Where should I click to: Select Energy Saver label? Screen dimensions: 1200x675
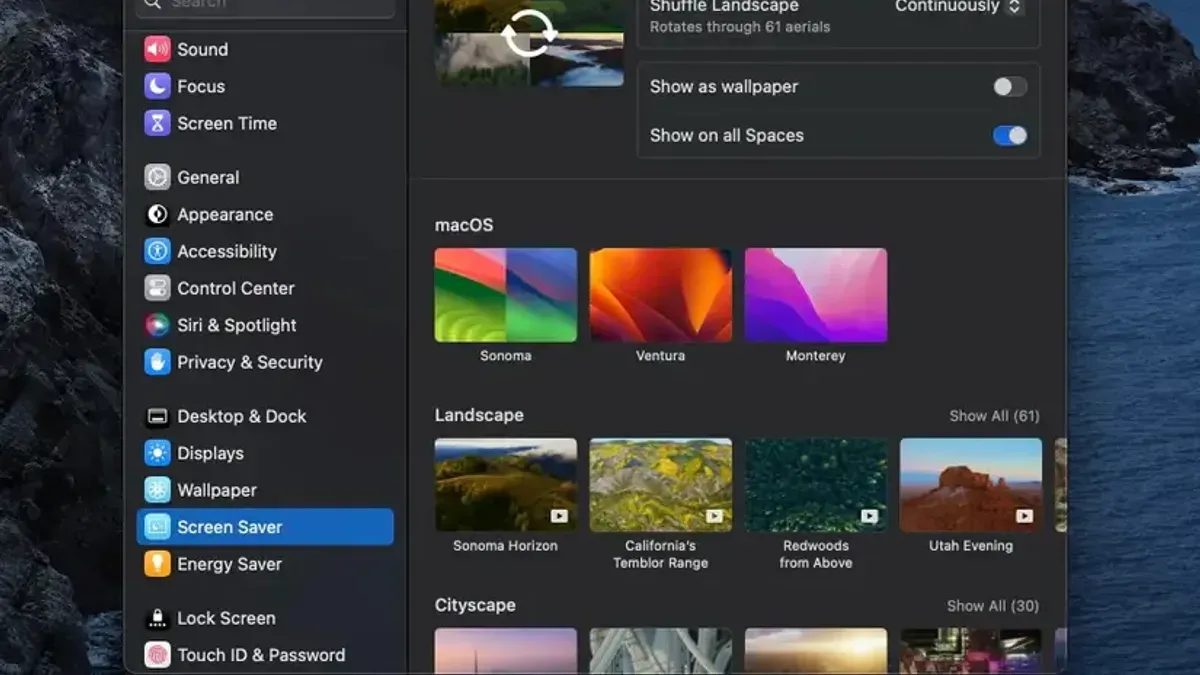pyautogui.click(x=229, y=564)
